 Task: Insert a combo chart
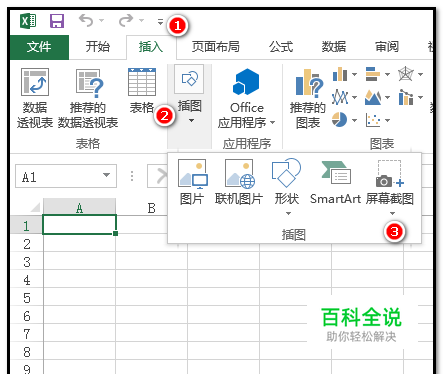[406, 97]
